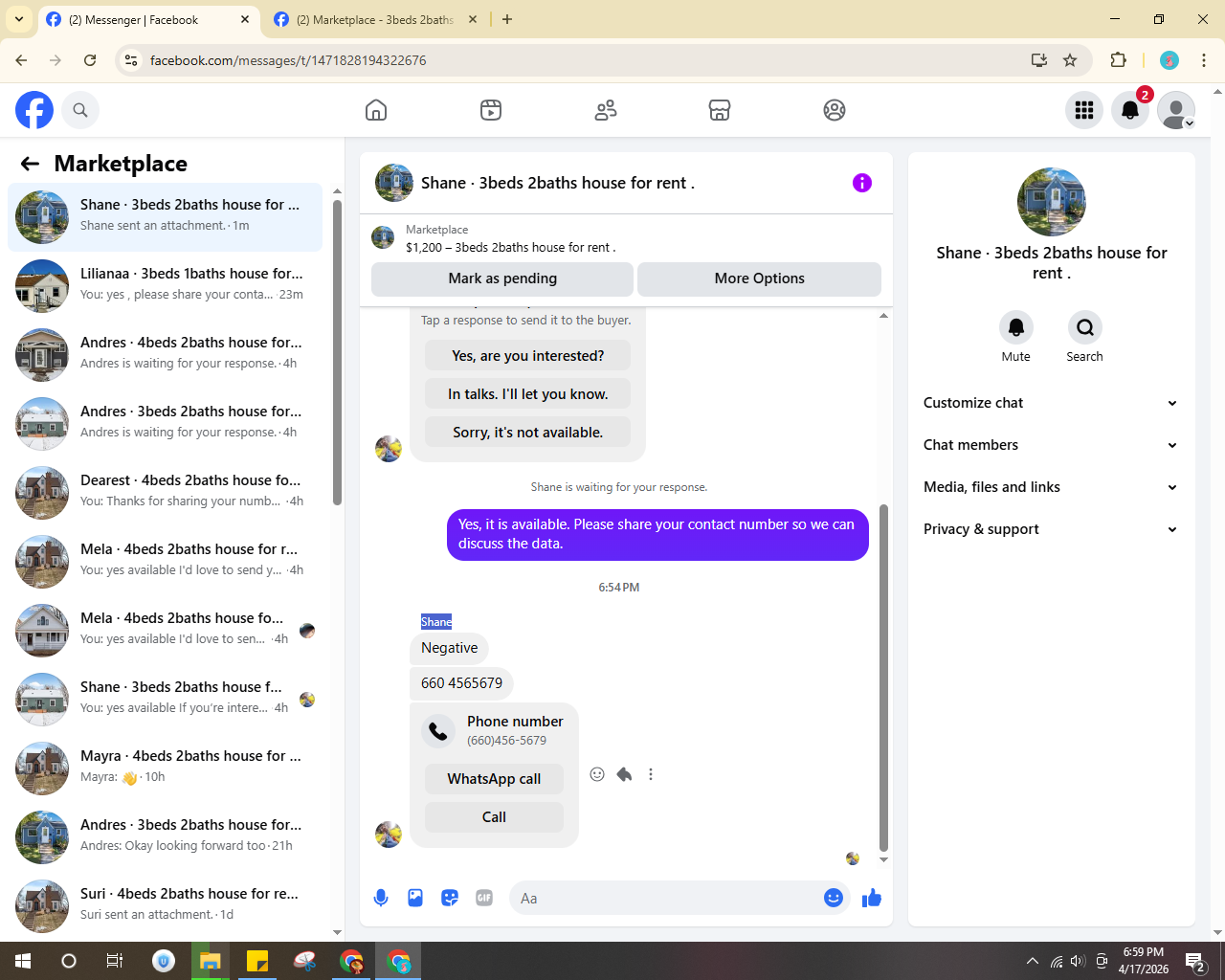Open more options dots on message
The height and width of the screenshot is (980, 1225).
(x=651, y=774)
